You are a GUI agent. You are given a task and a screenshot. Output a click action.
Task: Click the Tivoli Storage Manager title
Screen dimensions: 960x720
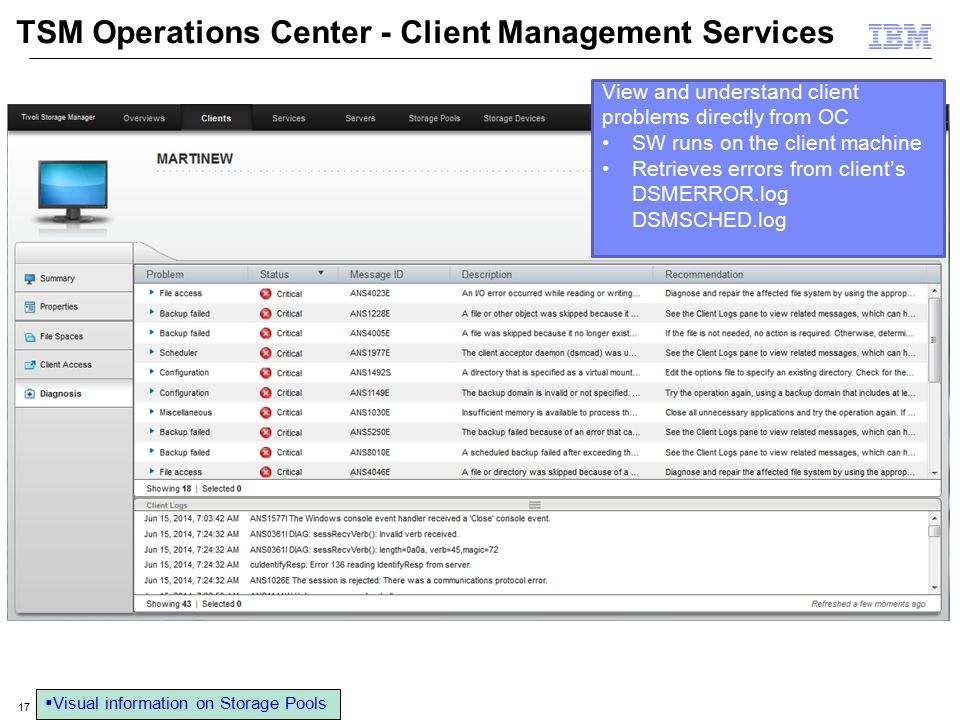58,117
